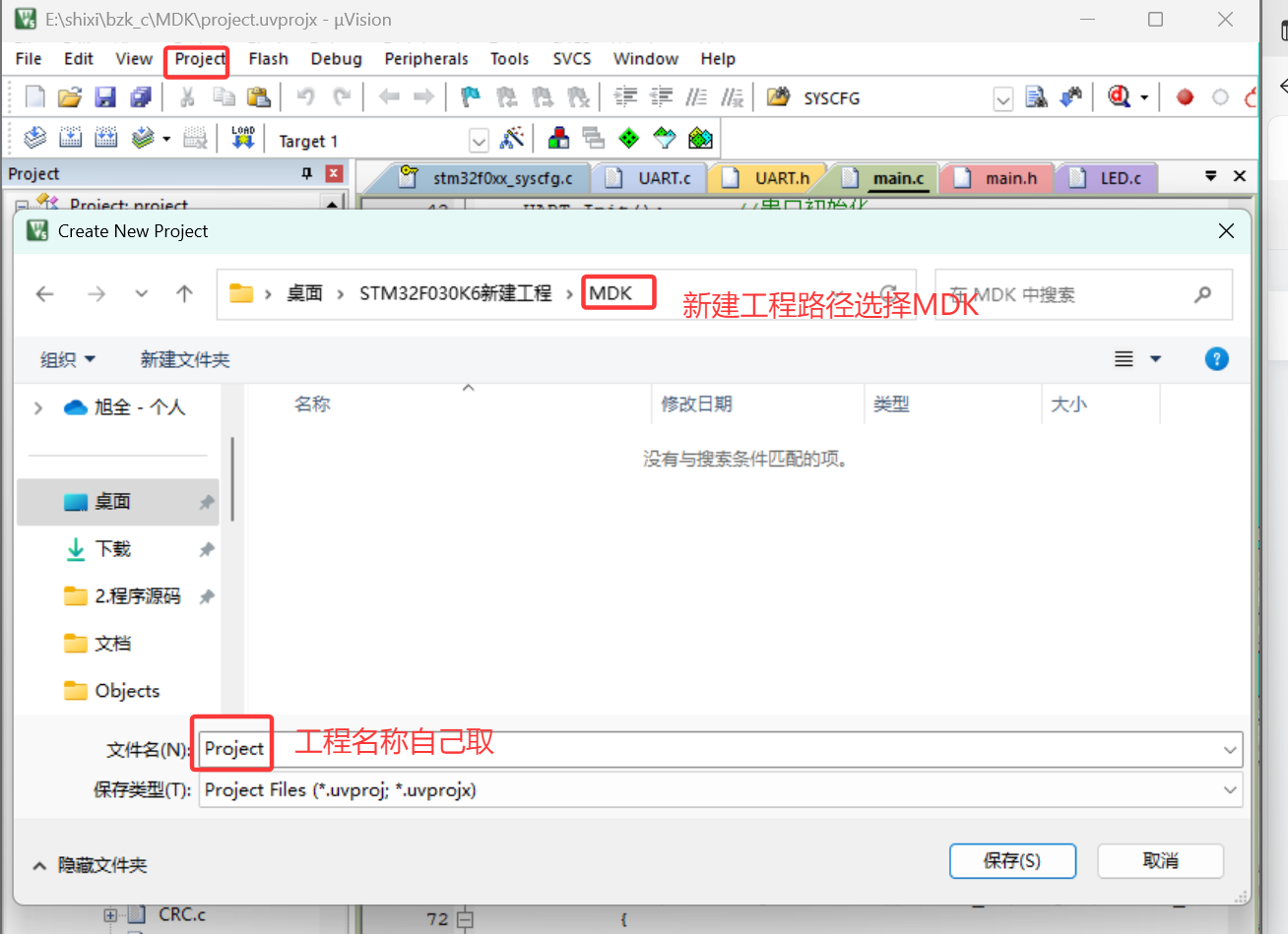Switch to the main.h tab
1288x934 pixels.
pyautogui.click(x=998, y=178)
